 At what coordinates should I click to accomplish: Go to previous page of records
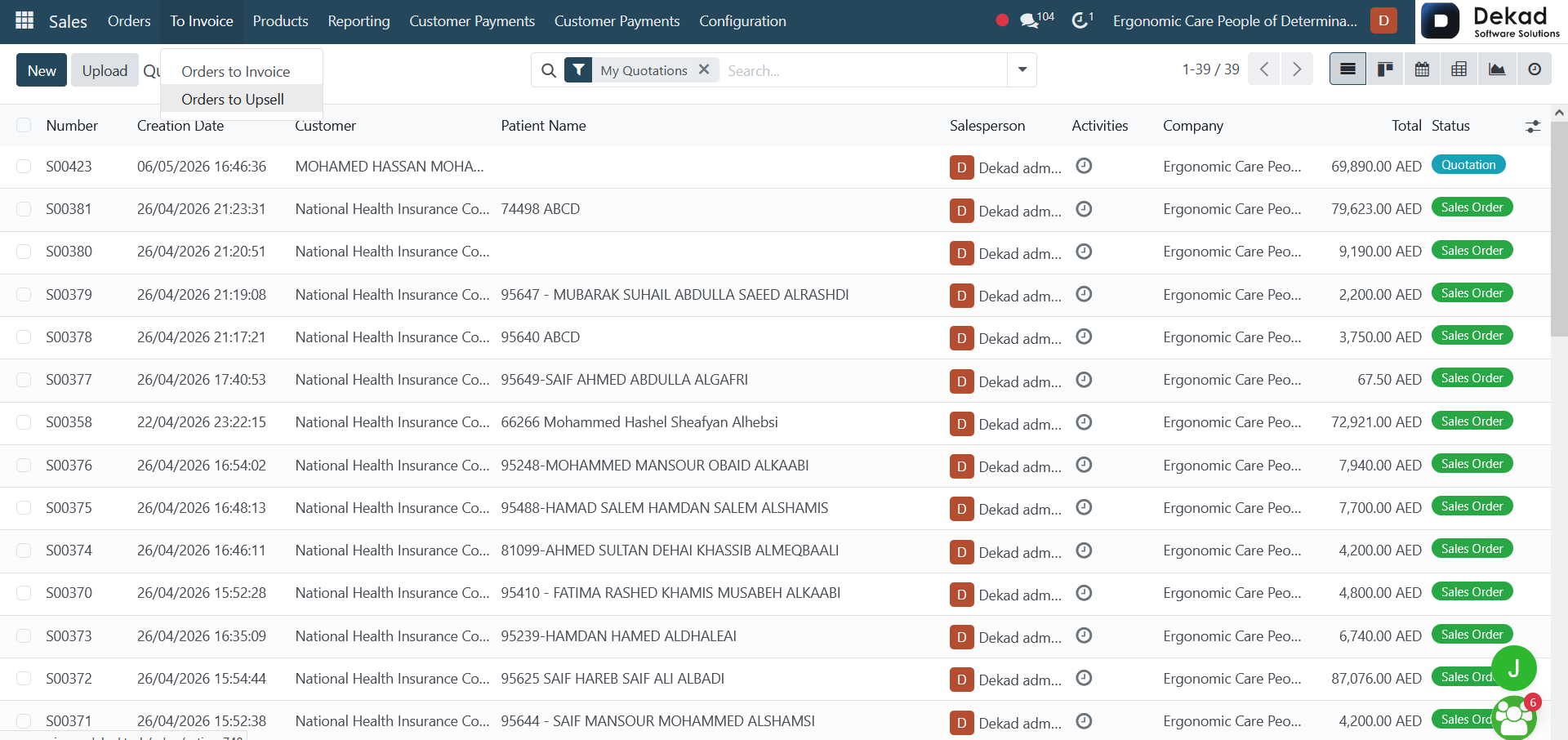[x=1264, y=69]
